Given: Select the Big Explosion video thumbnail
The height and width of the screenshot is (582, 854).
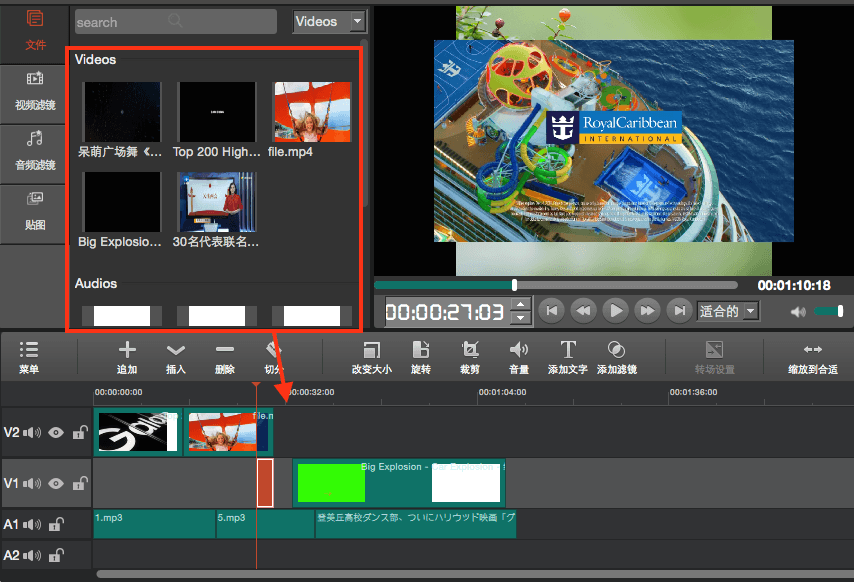Looking at the screenshot, I should coord(121,202).
